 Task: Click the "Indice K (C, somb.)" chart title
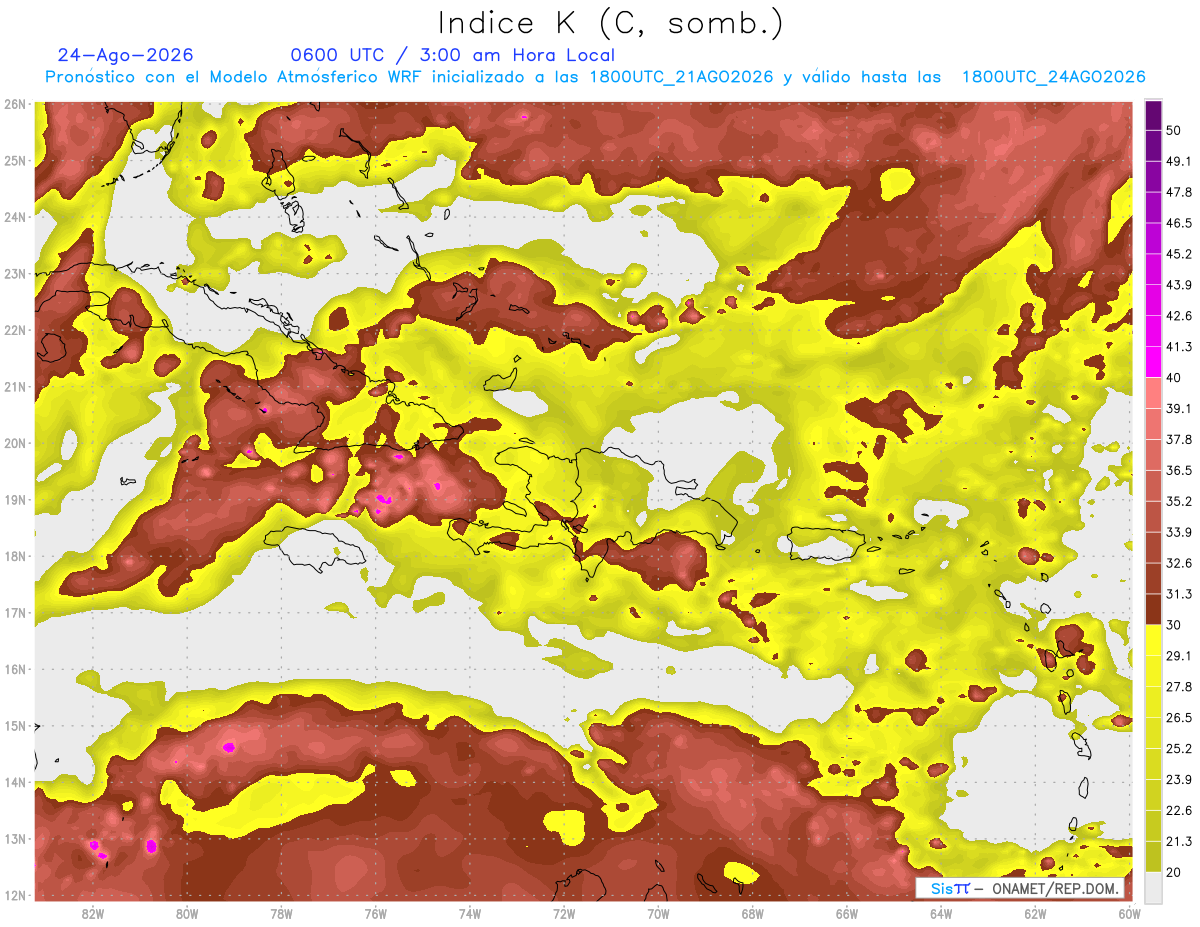coord(611,23)
